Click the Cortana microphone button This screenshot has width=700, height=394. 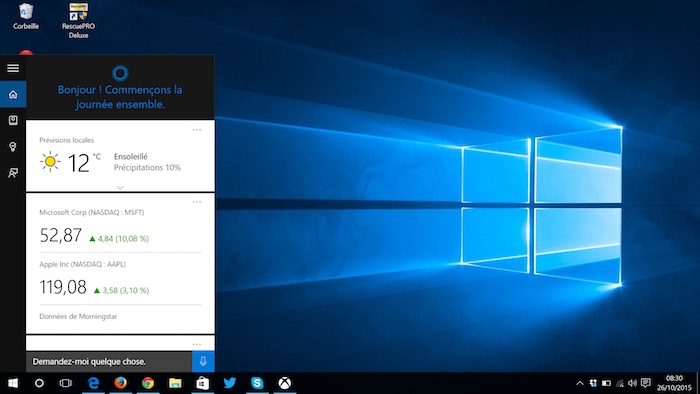pyautogui.click(x=203, y=361)
